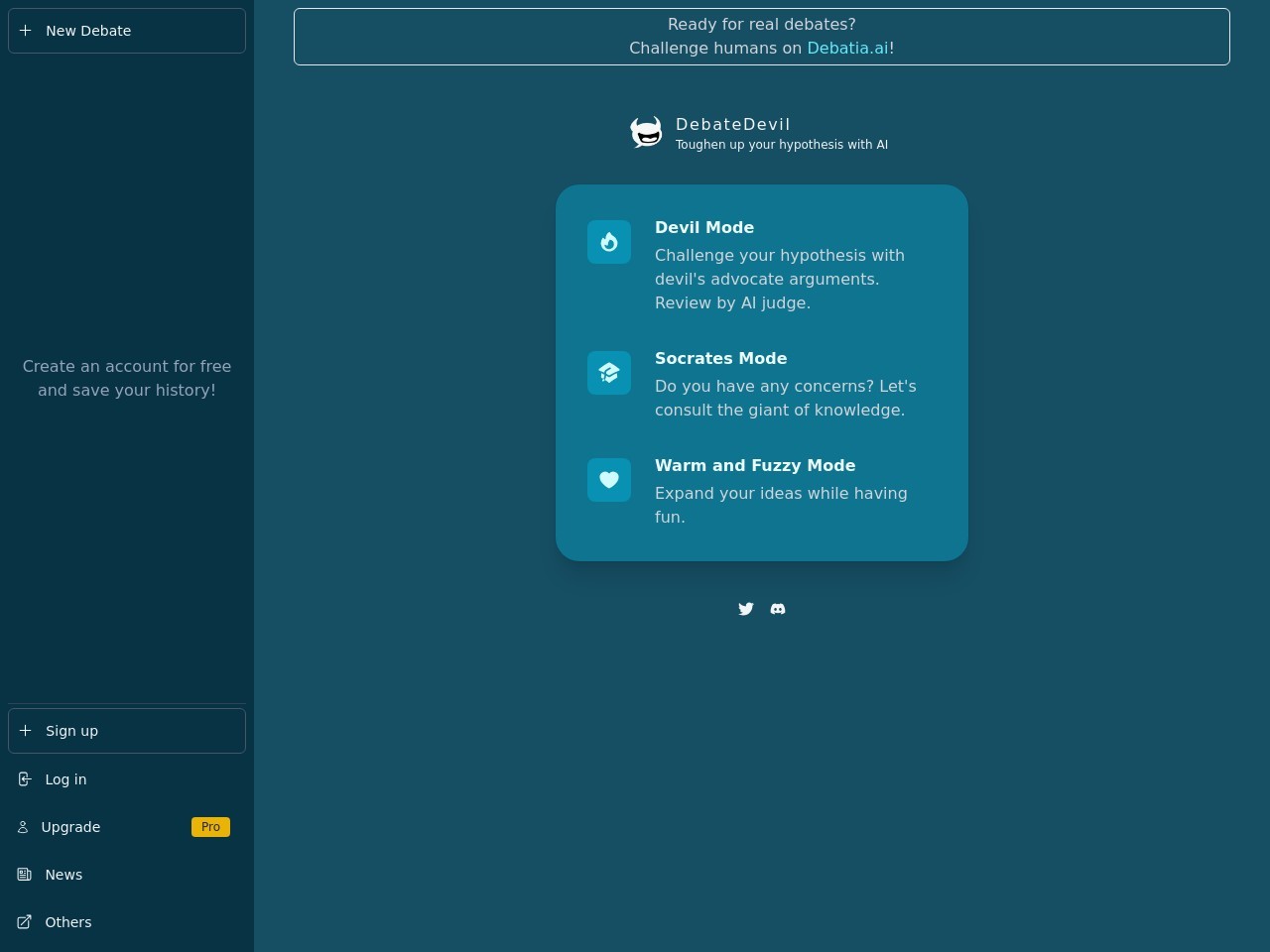This screenshot has height=952, width=1270.
Task: Open the News menu item
Action: coord(127,875)
